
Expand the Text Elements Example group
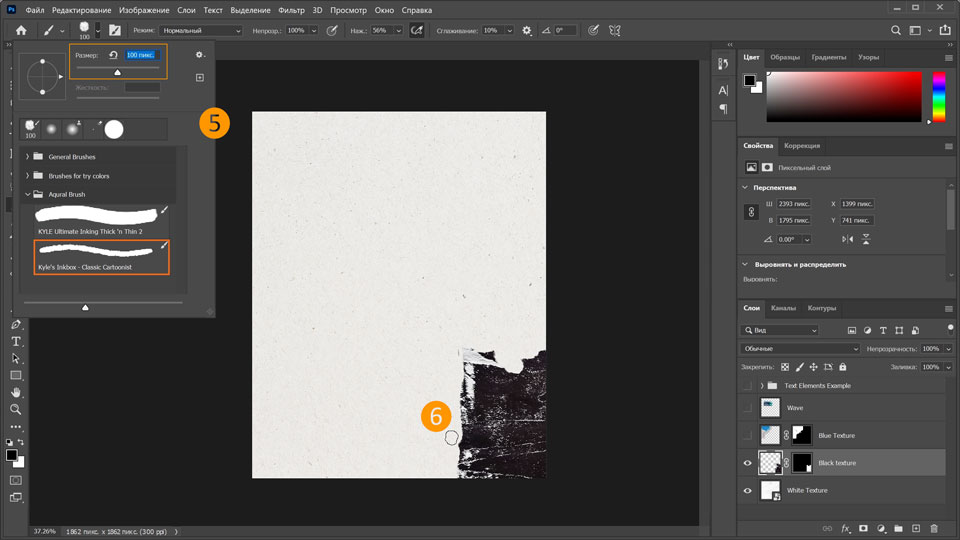pyautogui.click(x=762, y=385)
